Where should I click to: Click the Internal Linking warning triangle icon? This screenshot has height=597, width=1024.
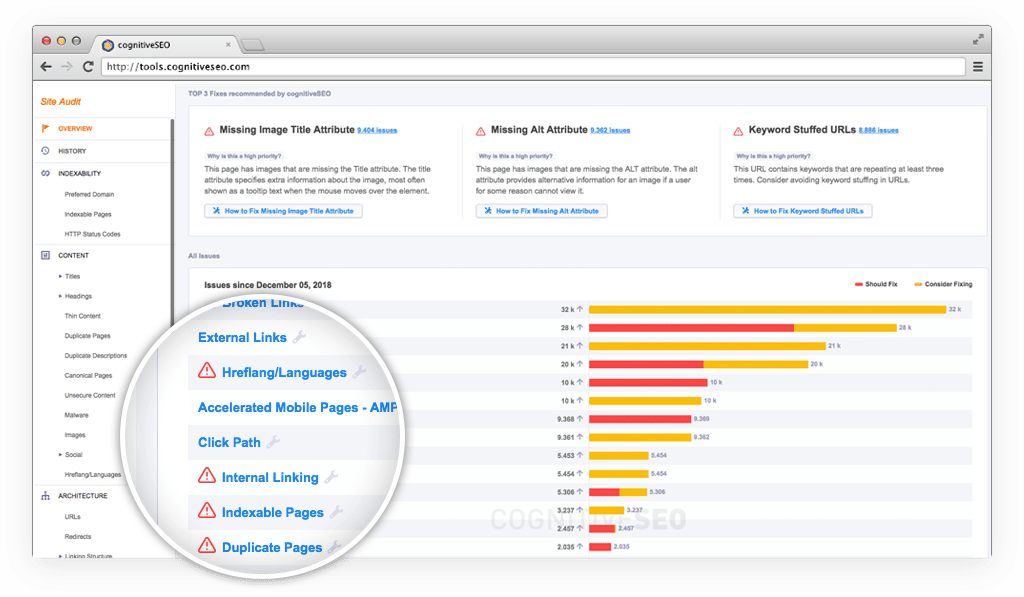(x=207, y=476)
